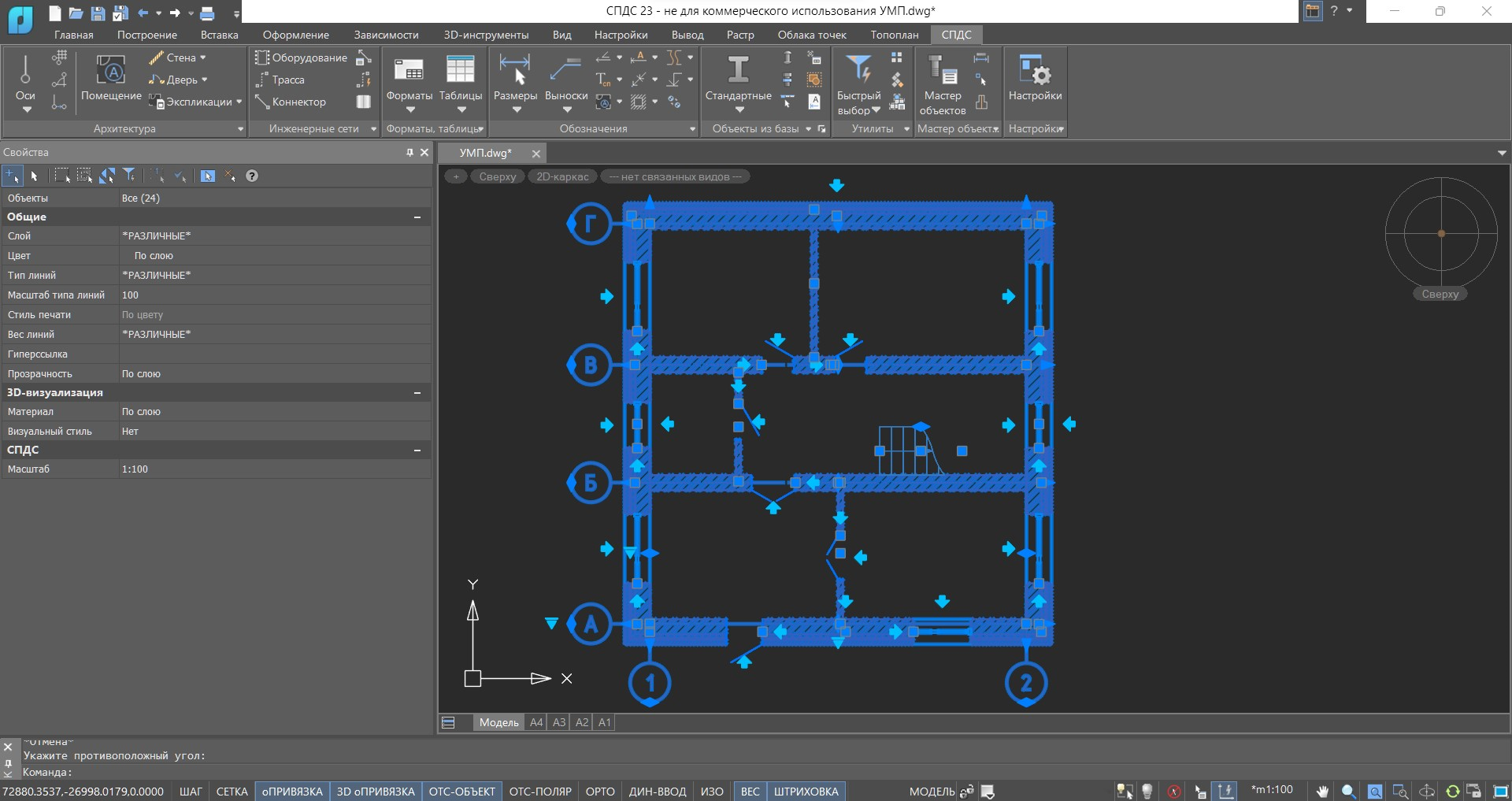Click the m1:100 scale in status bar
This screenshot has width=1512, height=801.
pos(1273,790)
